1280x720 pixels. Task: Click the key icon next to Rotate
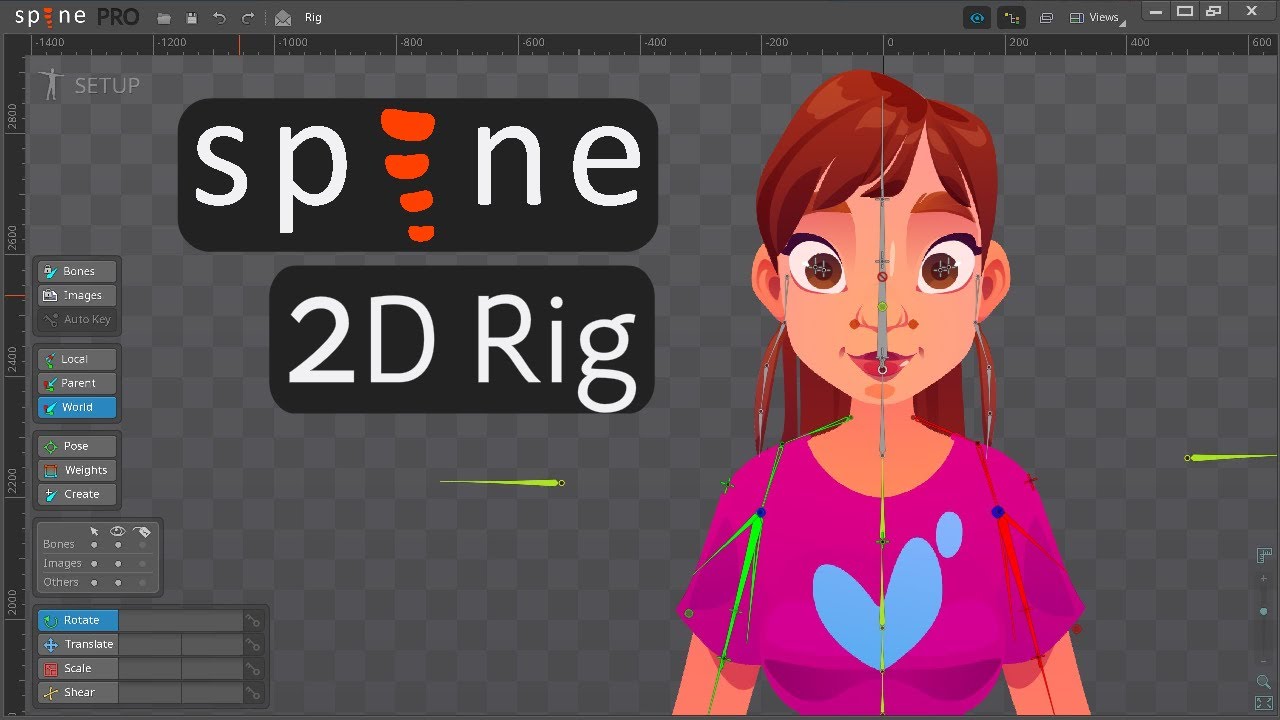click(x=254, y=621)
